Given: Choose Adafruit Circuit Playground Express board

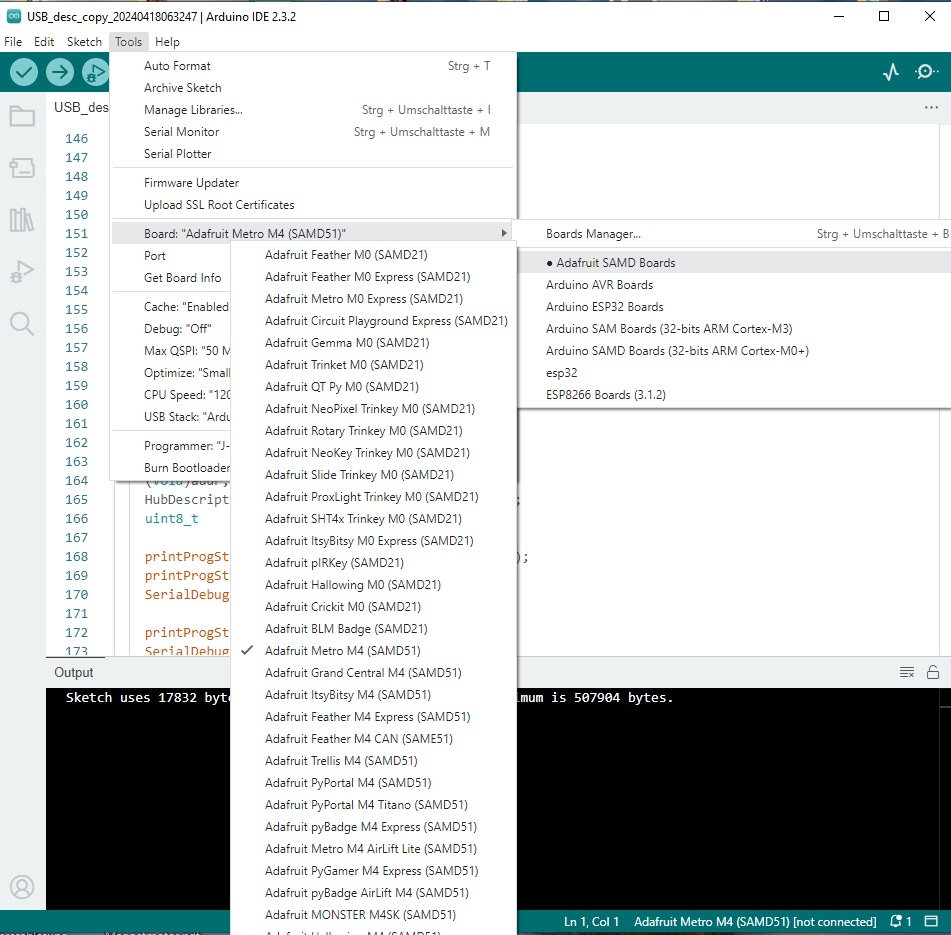Looking at the screenshot, I should 374,321.
